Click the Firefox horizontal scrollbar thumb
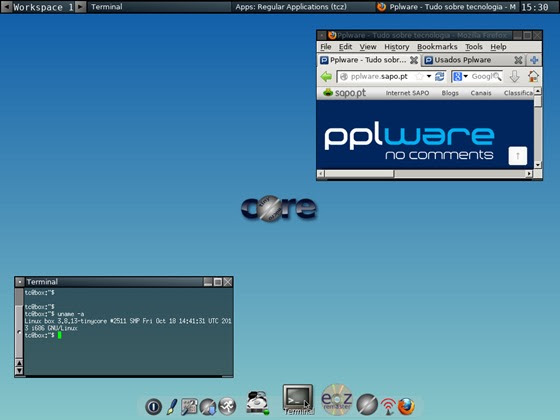 [359, 174]
